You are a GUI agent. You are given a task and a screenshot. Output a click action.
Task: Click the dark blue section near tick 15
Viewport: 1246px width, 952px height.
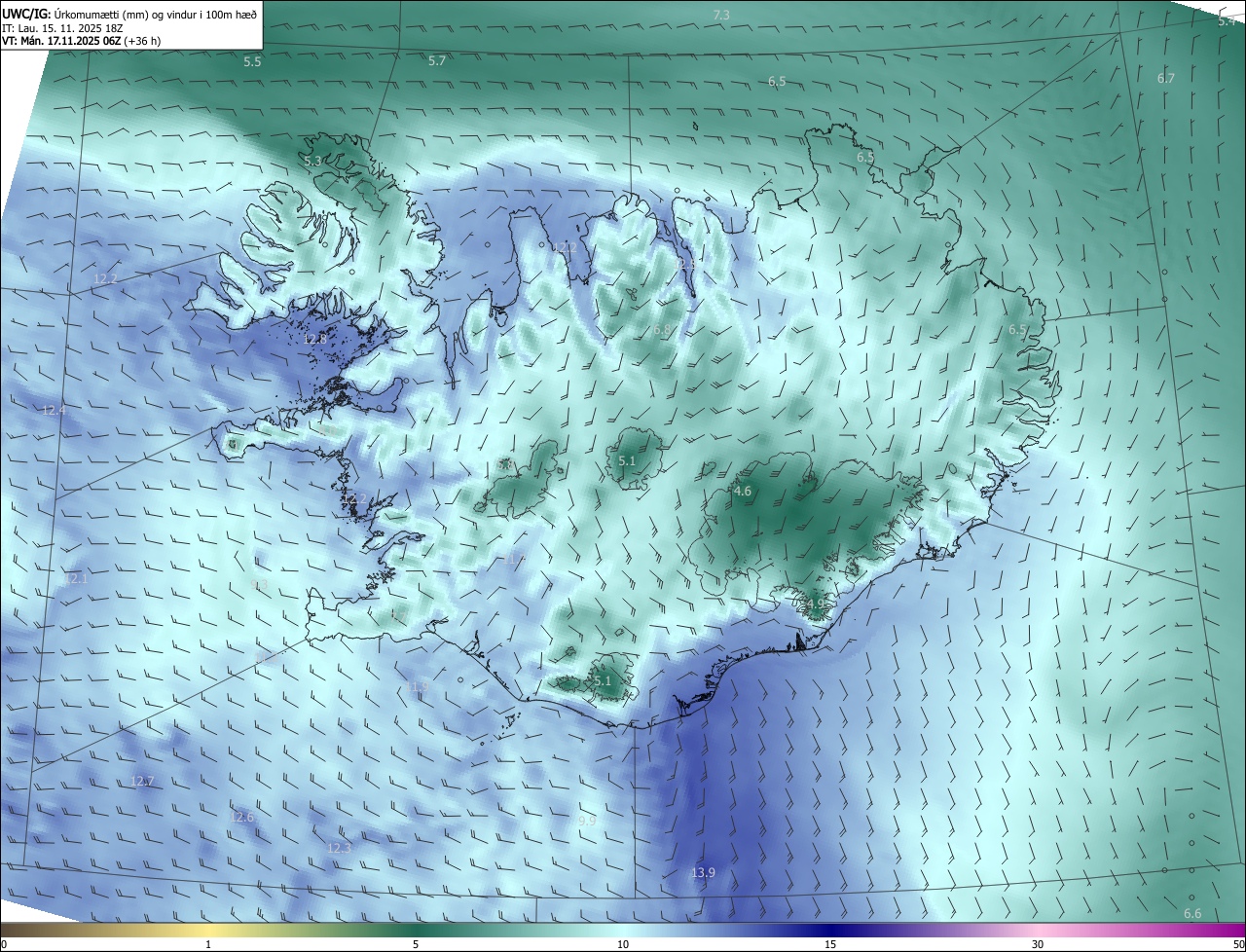[x=830, y=930]
